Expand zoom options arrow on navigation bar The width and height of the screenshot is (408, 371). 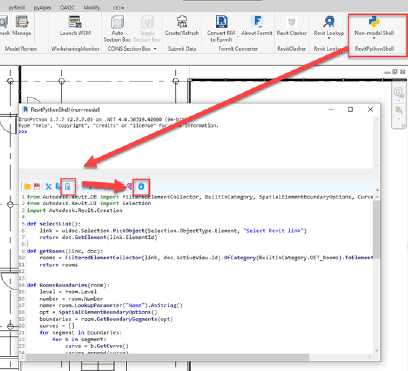point(399,118)
